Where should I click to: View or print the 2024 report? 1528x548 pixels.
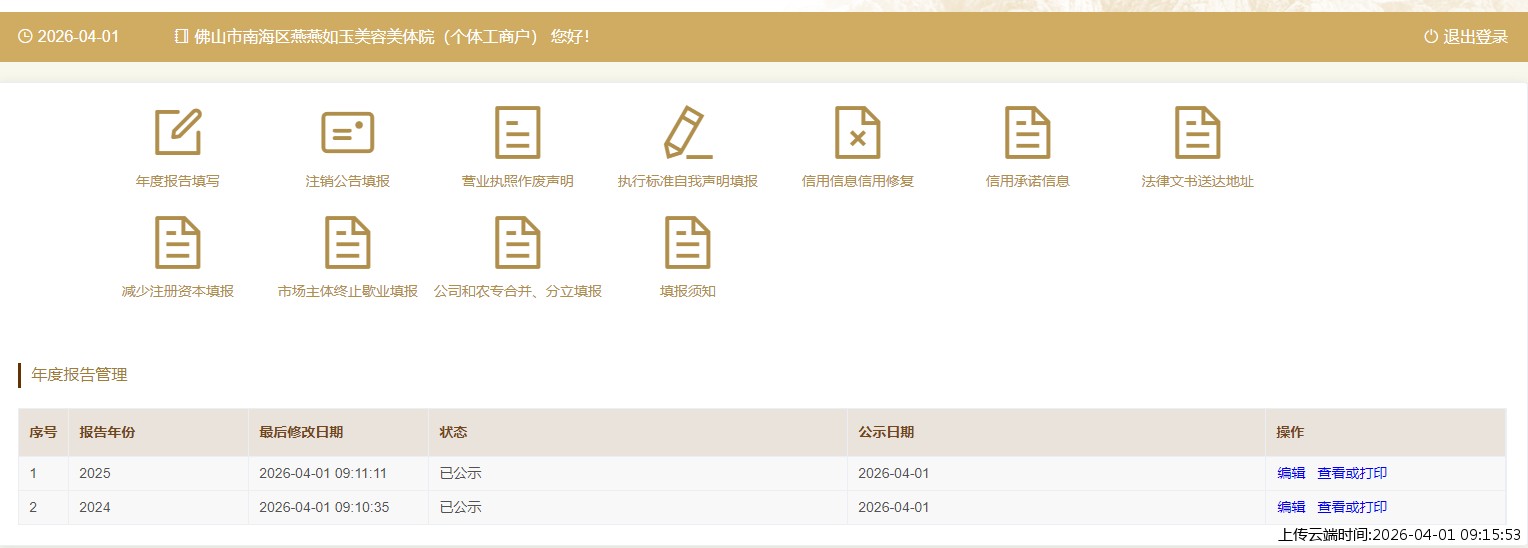click(1352, 508)
